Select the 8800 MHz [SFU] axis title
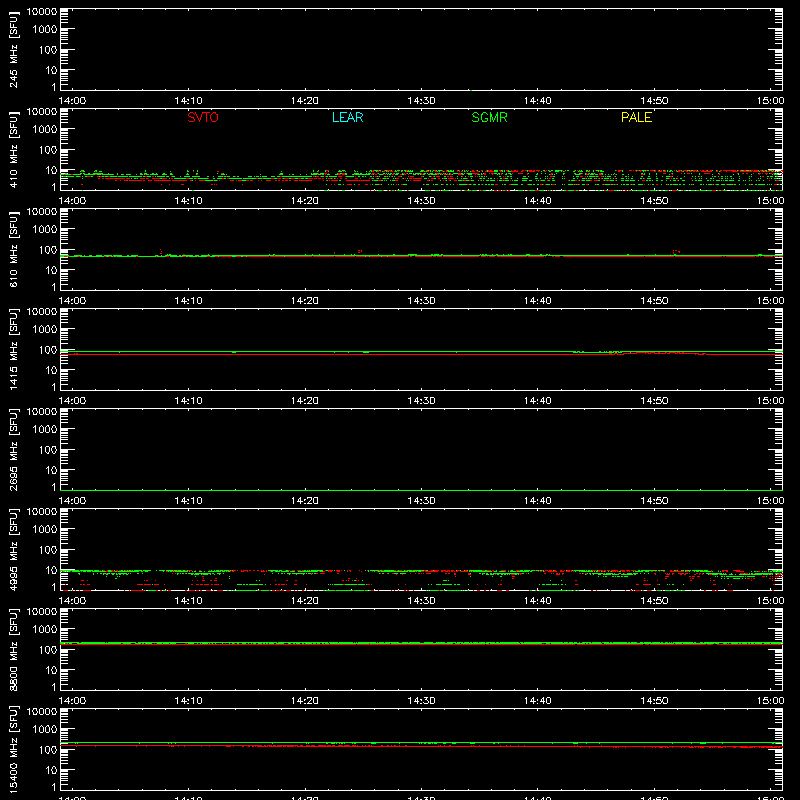Viewport: 800px width, 800px height. tap(13, 649)
